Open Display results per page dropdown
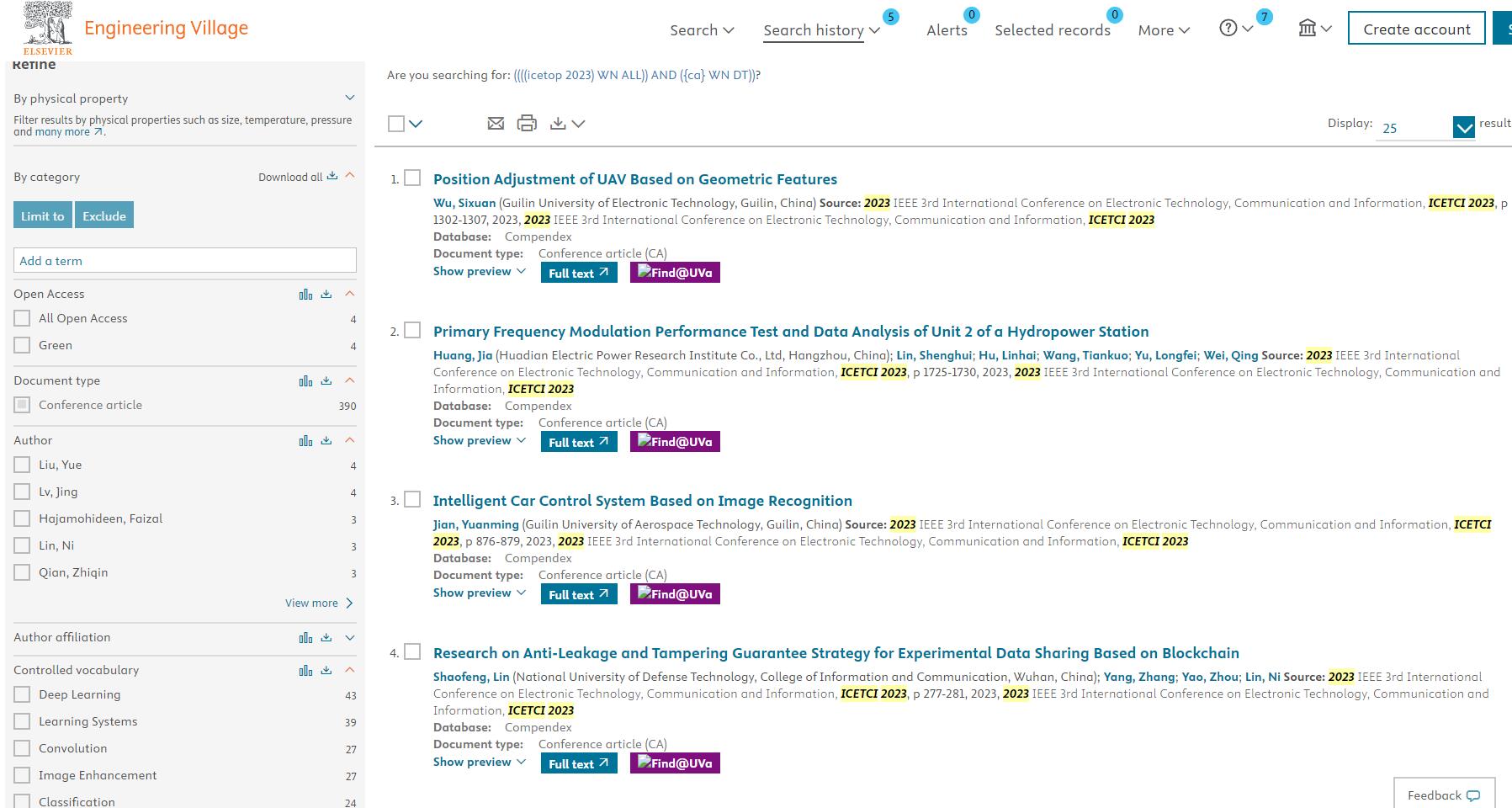The image size is (1512, 808). click(1463, 128)
